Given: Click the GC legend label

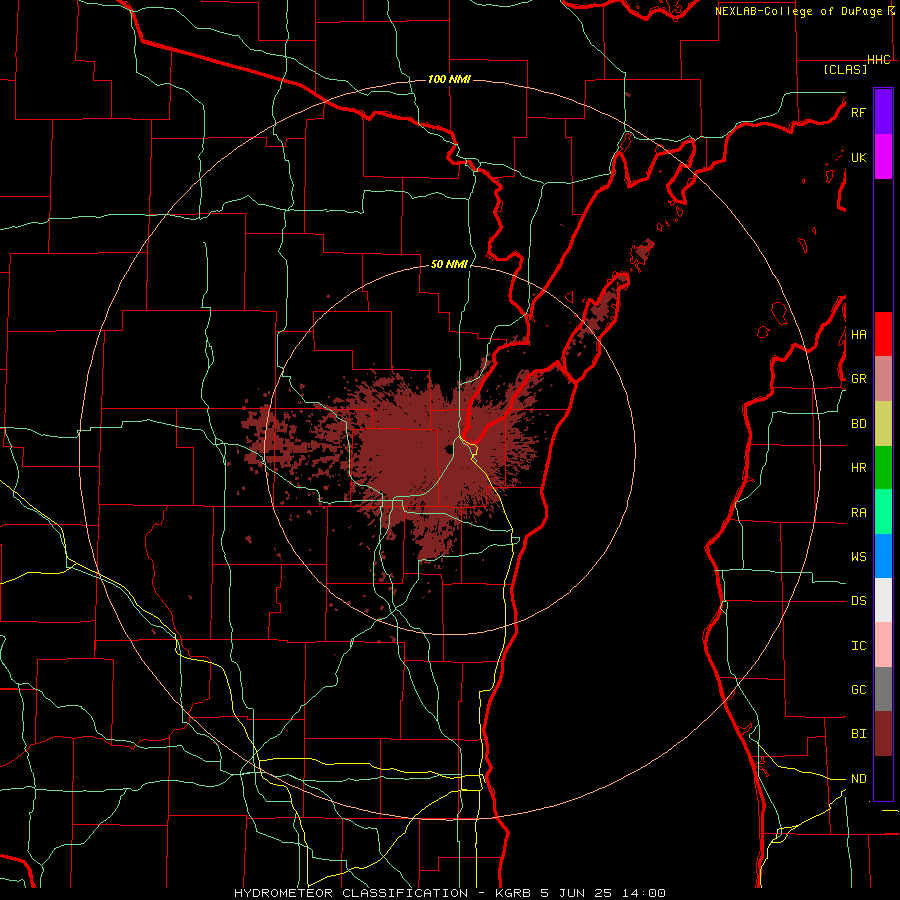Looking at the screenshot, I should coord(858,690).
